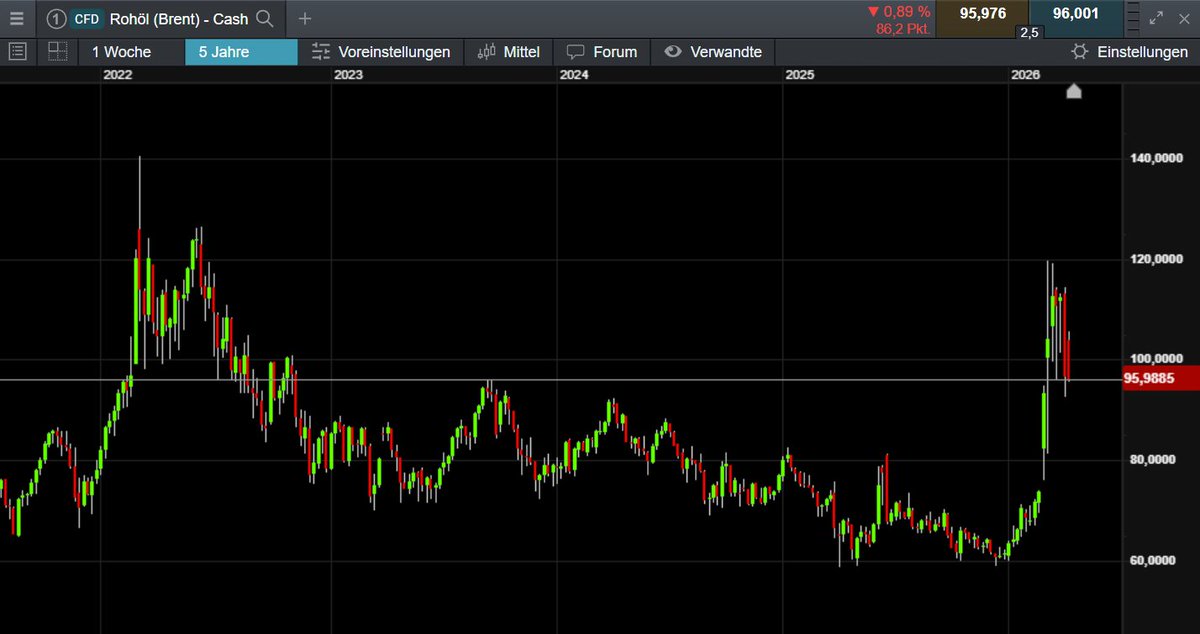Add a new chart tab with plus
1200x634 pixels.
point(305,18)
